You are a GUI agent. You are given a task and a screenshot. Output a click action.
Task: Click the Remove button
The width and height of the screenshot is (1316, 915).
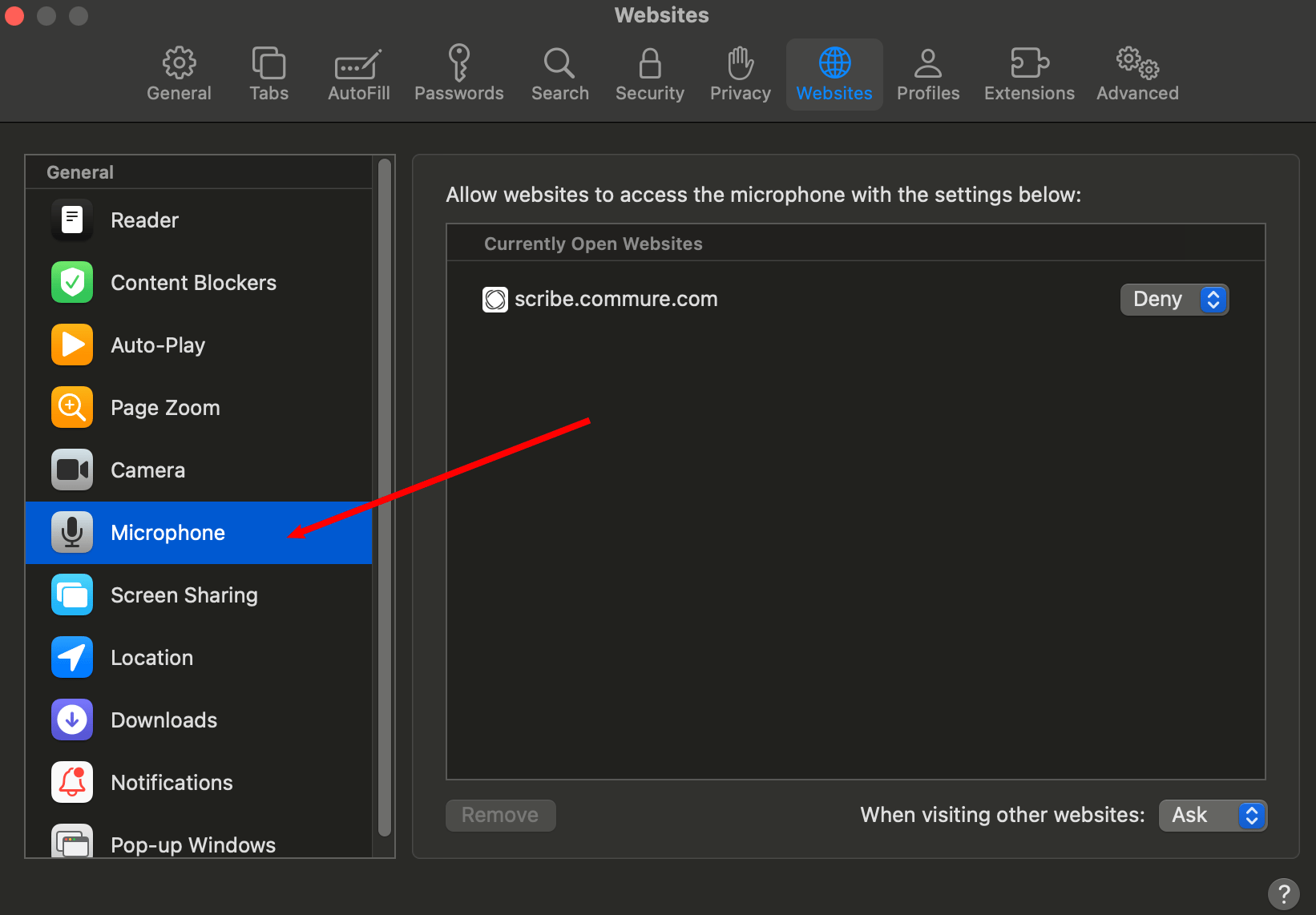coord(500,816)
